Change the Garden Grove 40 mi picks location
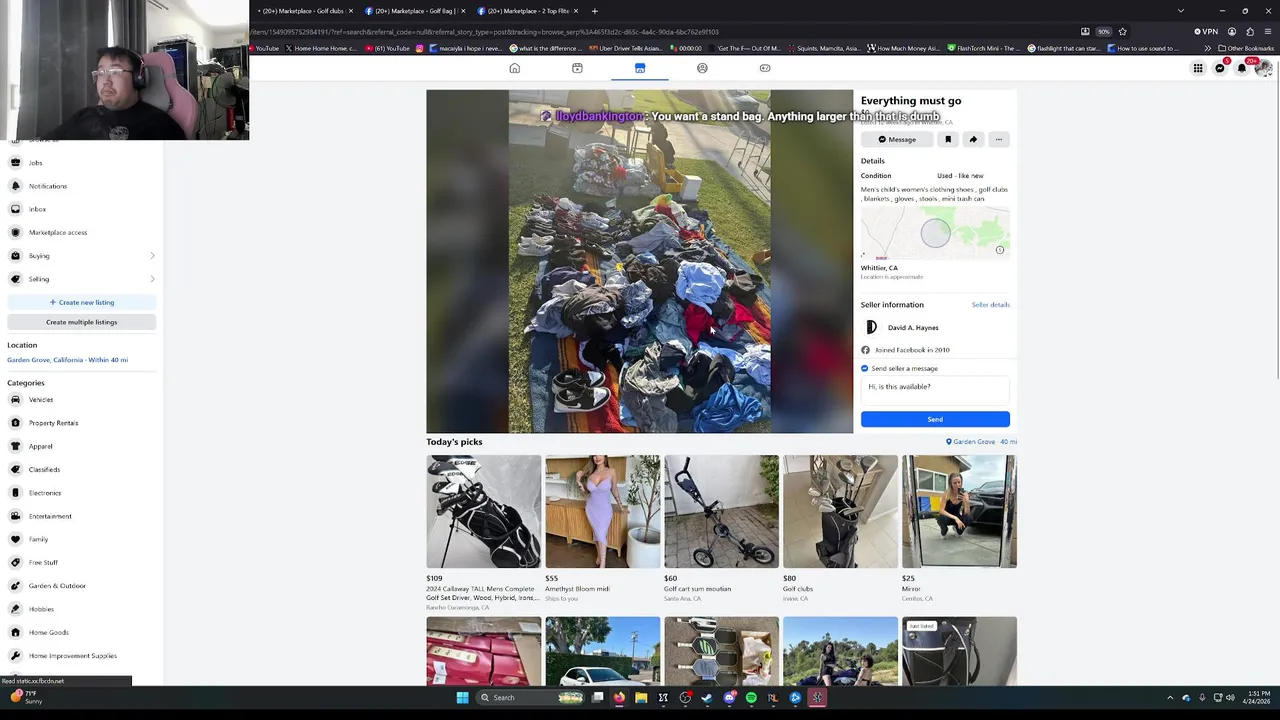Viewport: 1280px width, 720px height. coord(981,442)
